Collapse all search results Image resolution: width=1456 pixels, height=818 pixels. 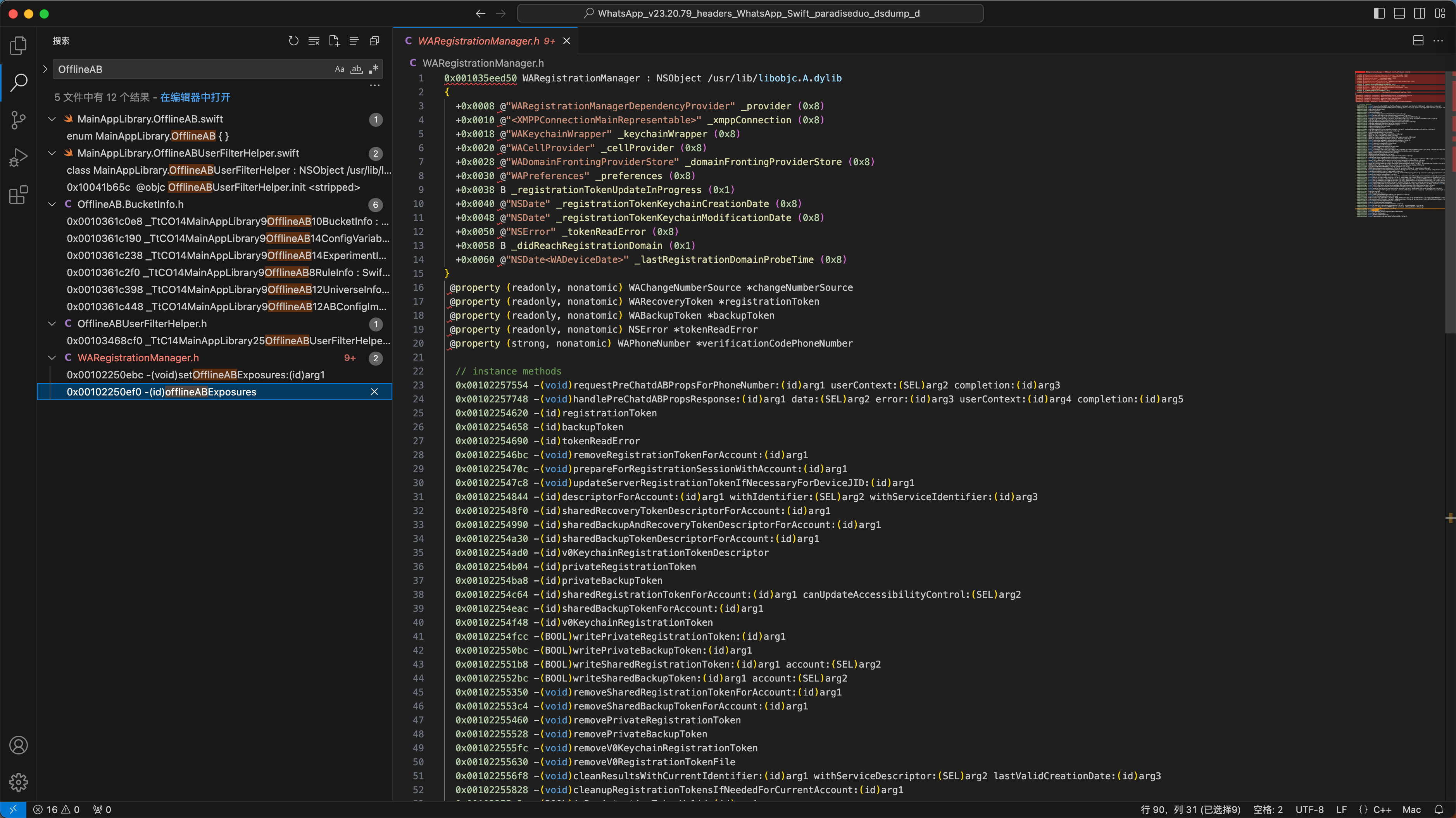pos(374,41)
